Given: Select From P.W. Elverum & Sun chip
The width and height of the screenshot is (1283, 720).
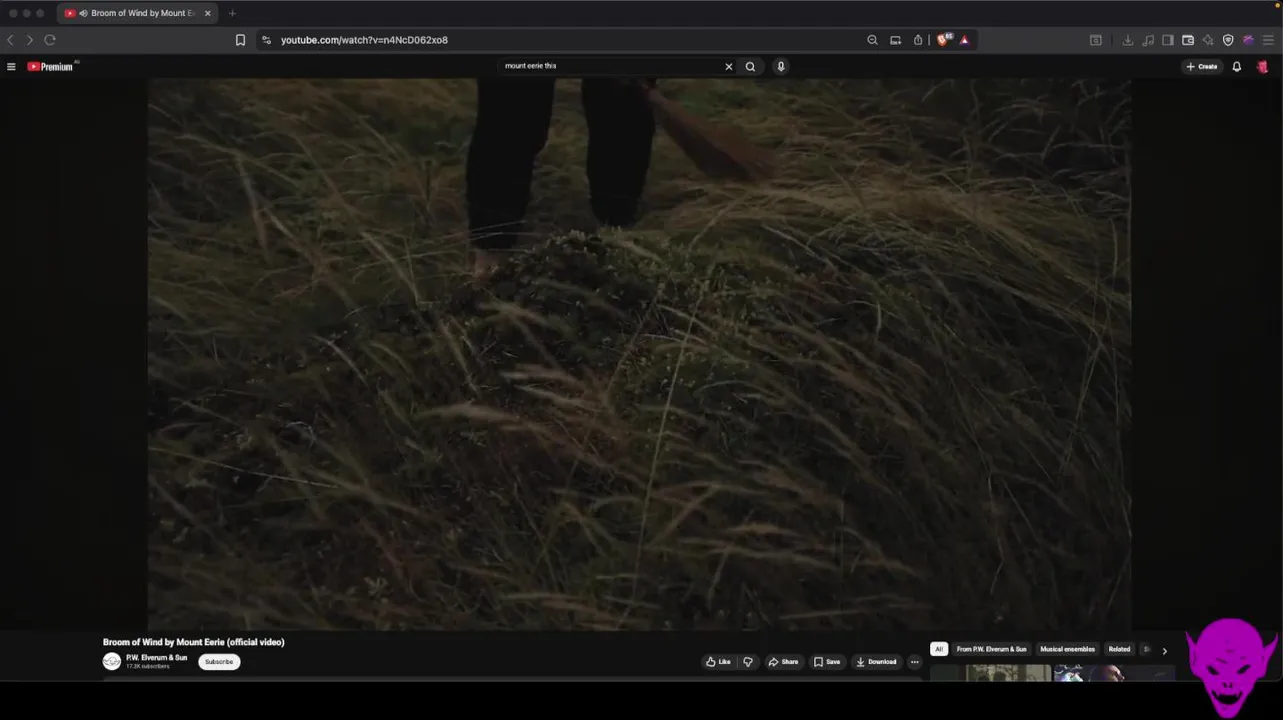Looking at the screenshot, I should point(991,649).
